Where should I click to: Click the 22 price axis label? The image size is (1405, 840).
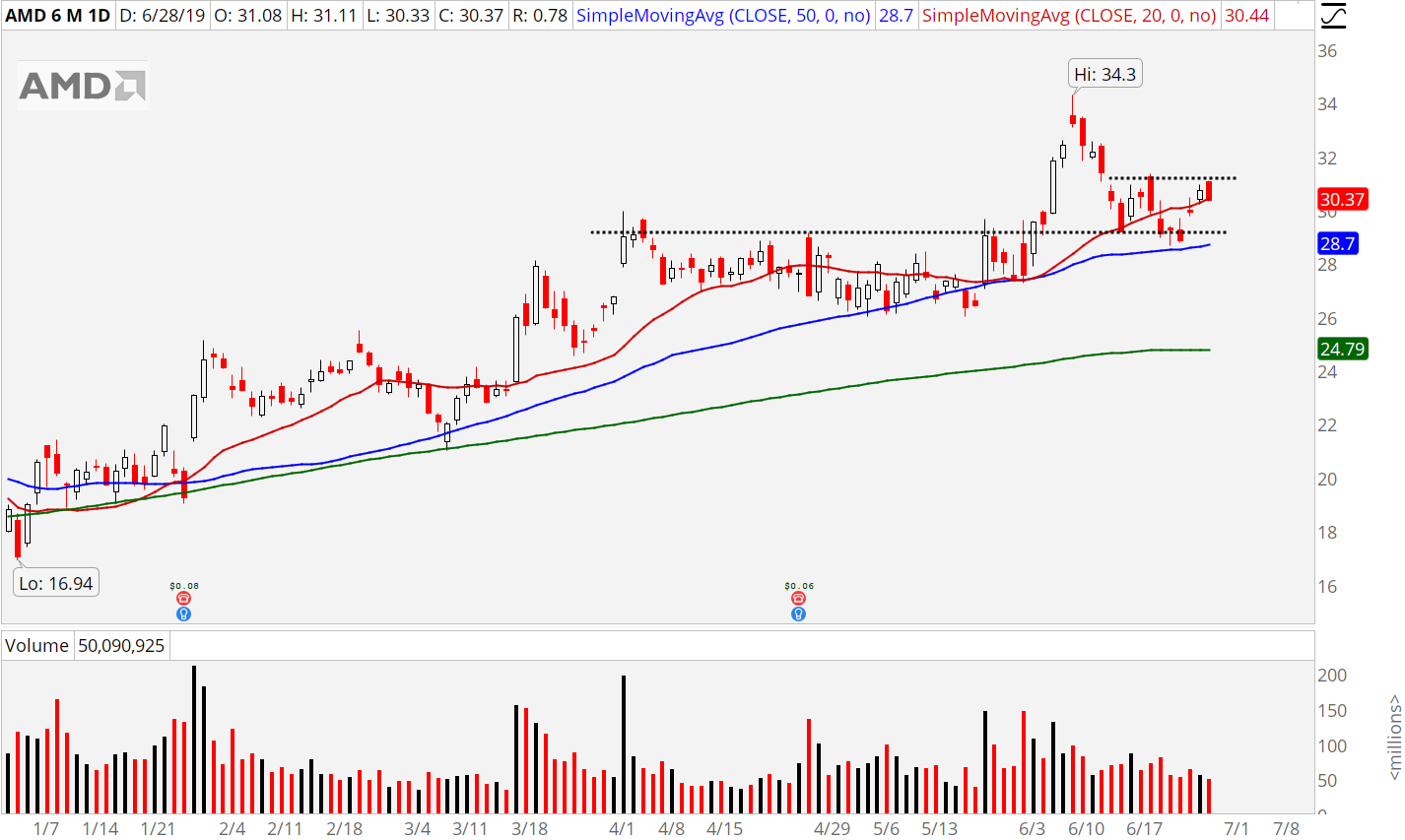pyautogui.click(x=1328, y=425)
